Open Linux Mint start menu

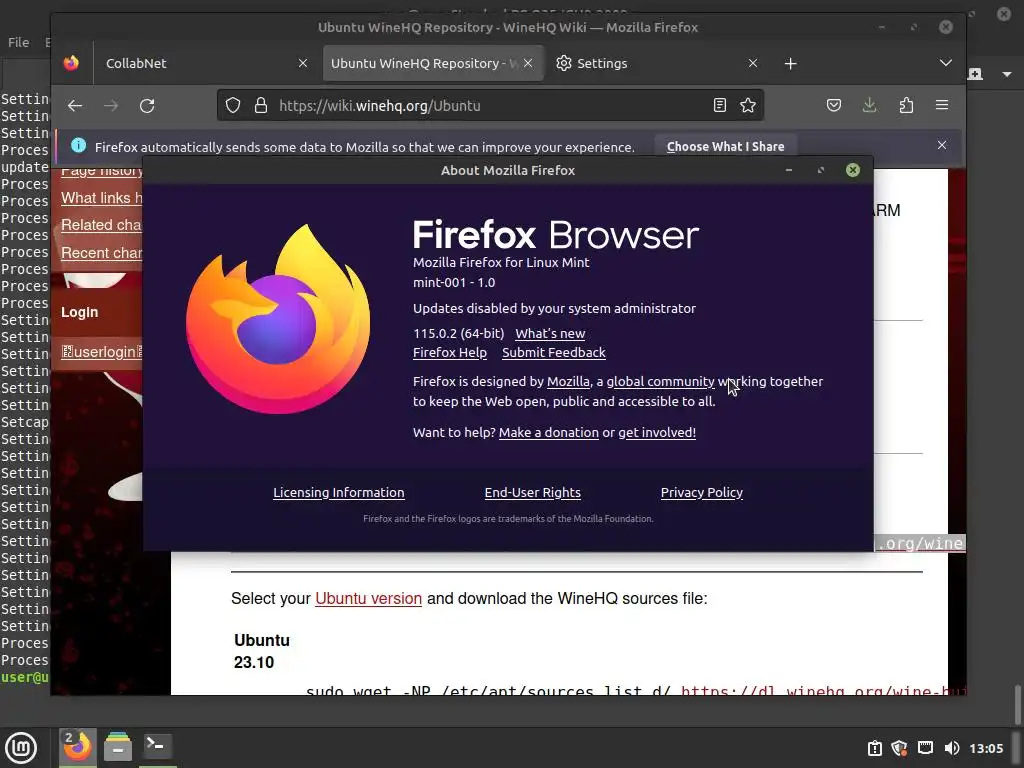(21, 748)
